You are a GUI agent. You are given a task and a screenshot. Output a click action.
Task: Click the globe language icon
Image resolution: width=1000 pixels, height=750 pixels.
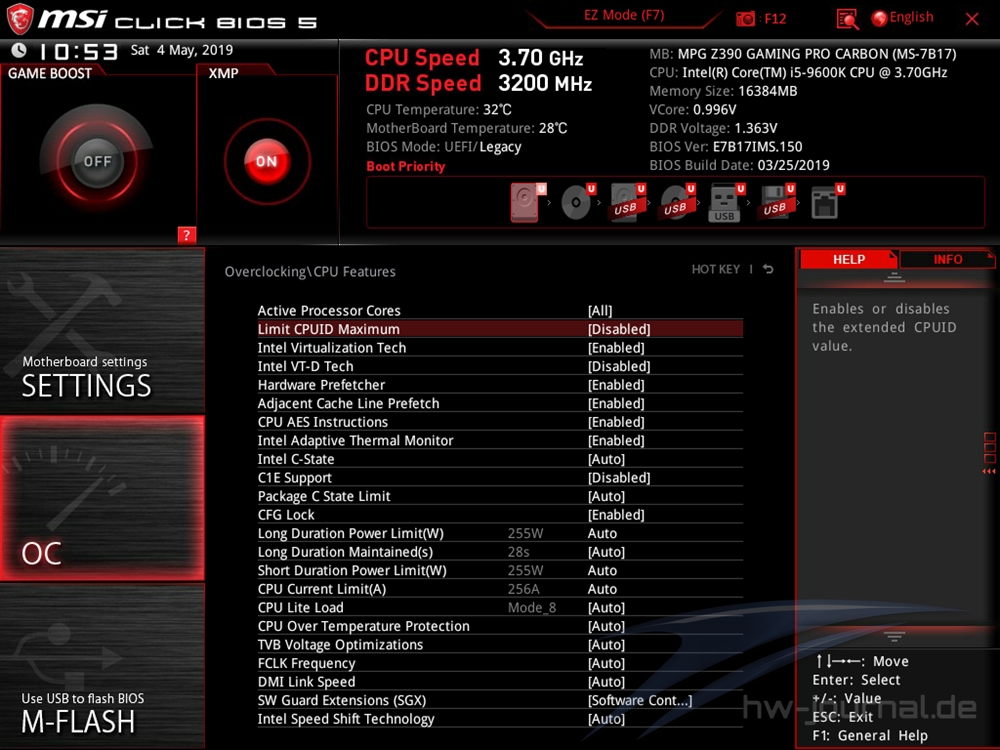pyautogui.click(x=879, y=18)
